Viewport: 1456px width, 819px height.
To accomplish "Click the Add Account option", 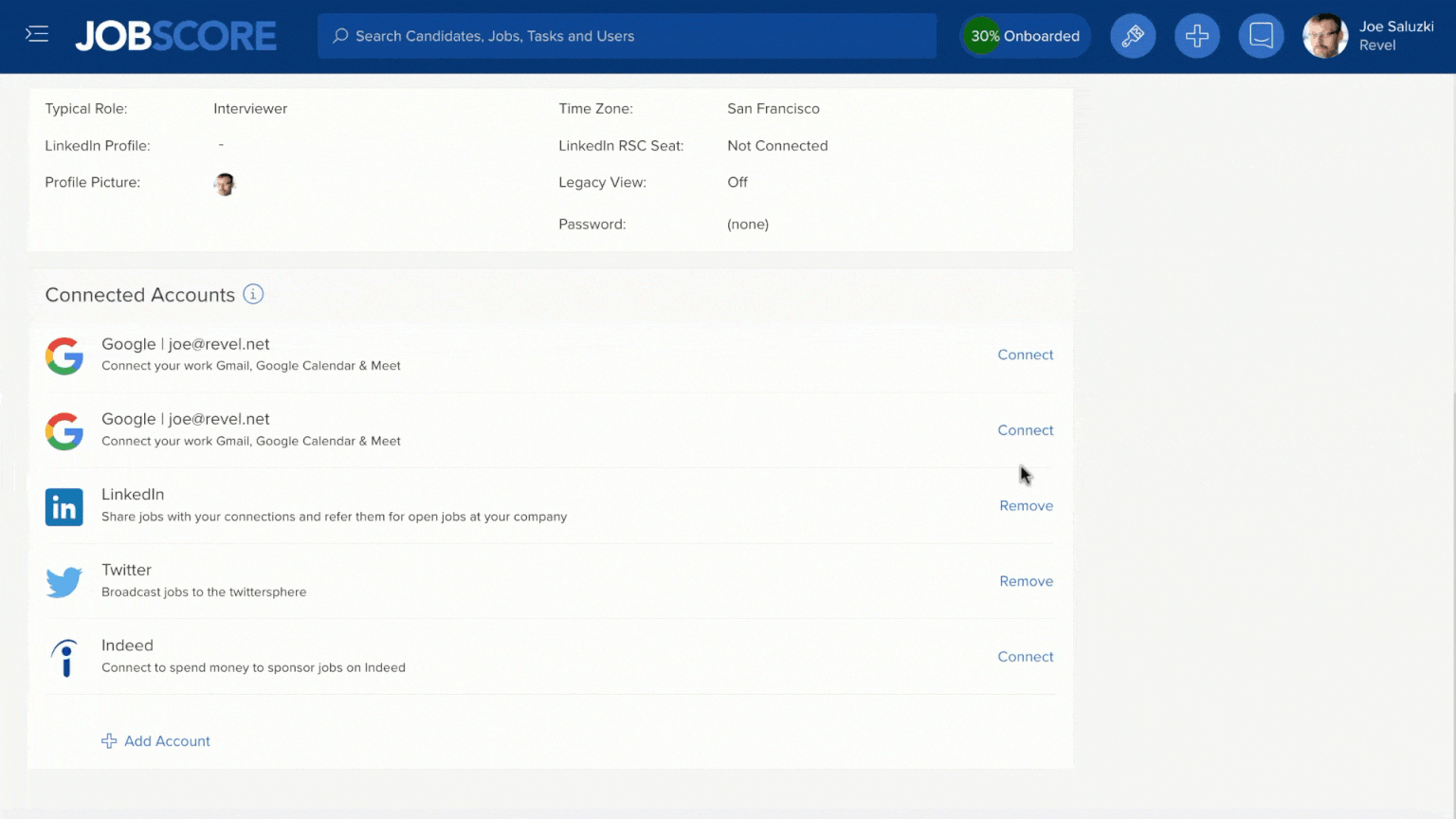I will point(155,740).
